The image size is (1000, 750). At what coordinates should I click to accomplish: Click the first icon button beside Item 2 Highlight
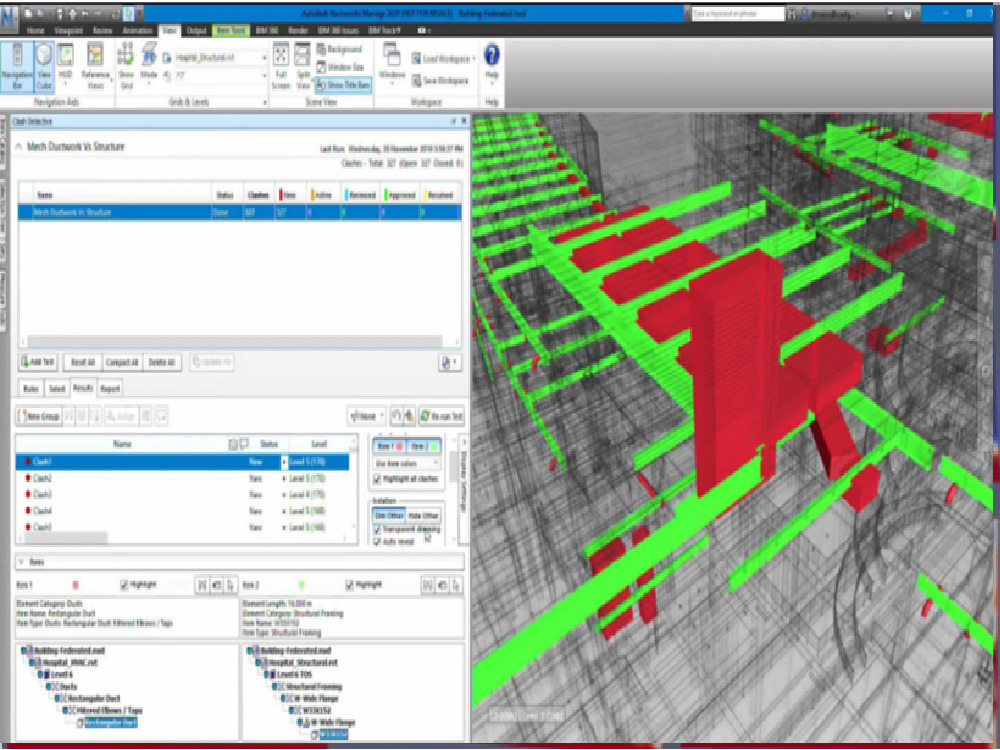point(428,585)
